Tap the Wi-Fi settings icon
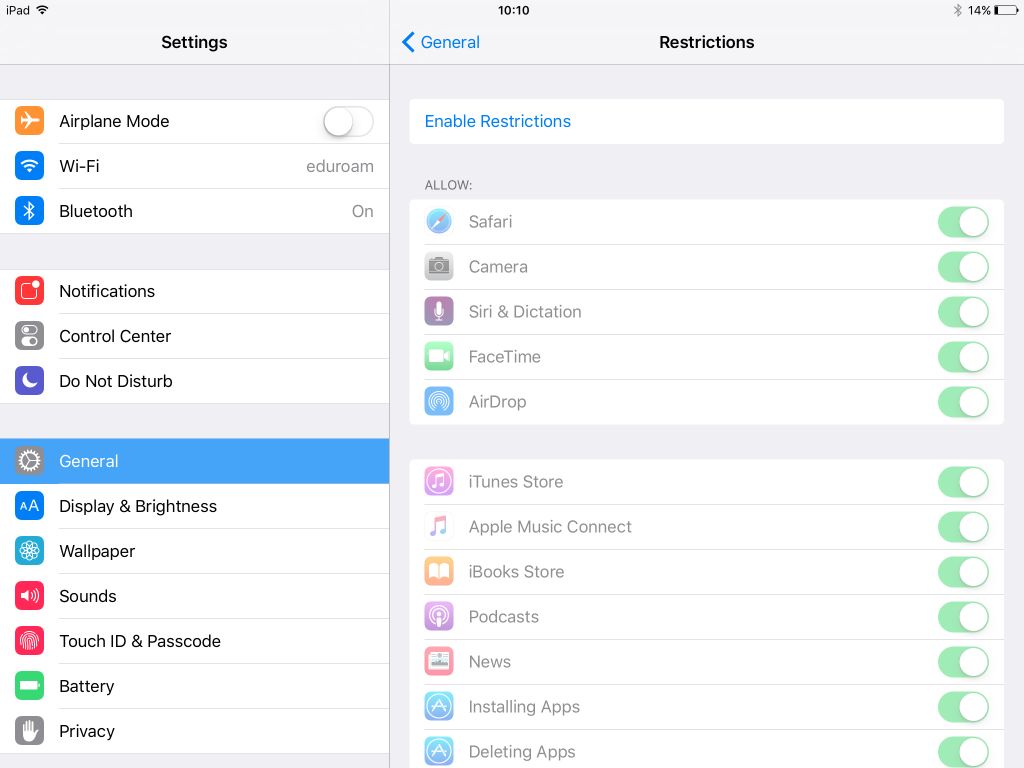The image size is (1024, 768). [29, 166]
